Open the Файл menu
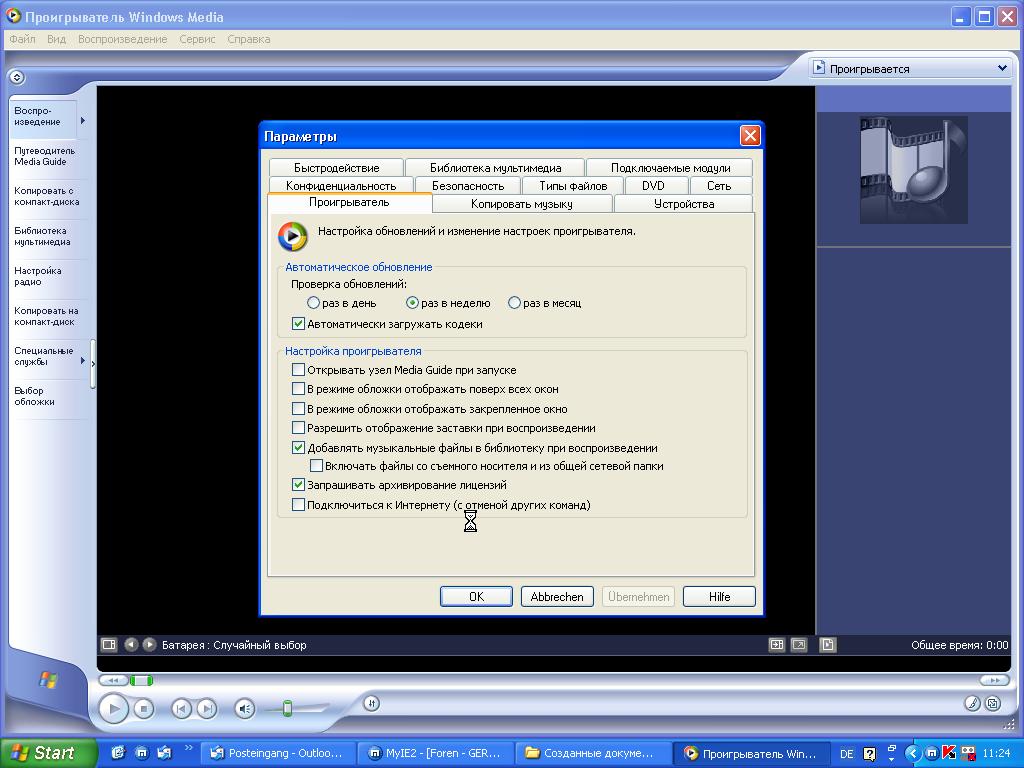1024x768 pixels. click(x=22, y=39)
